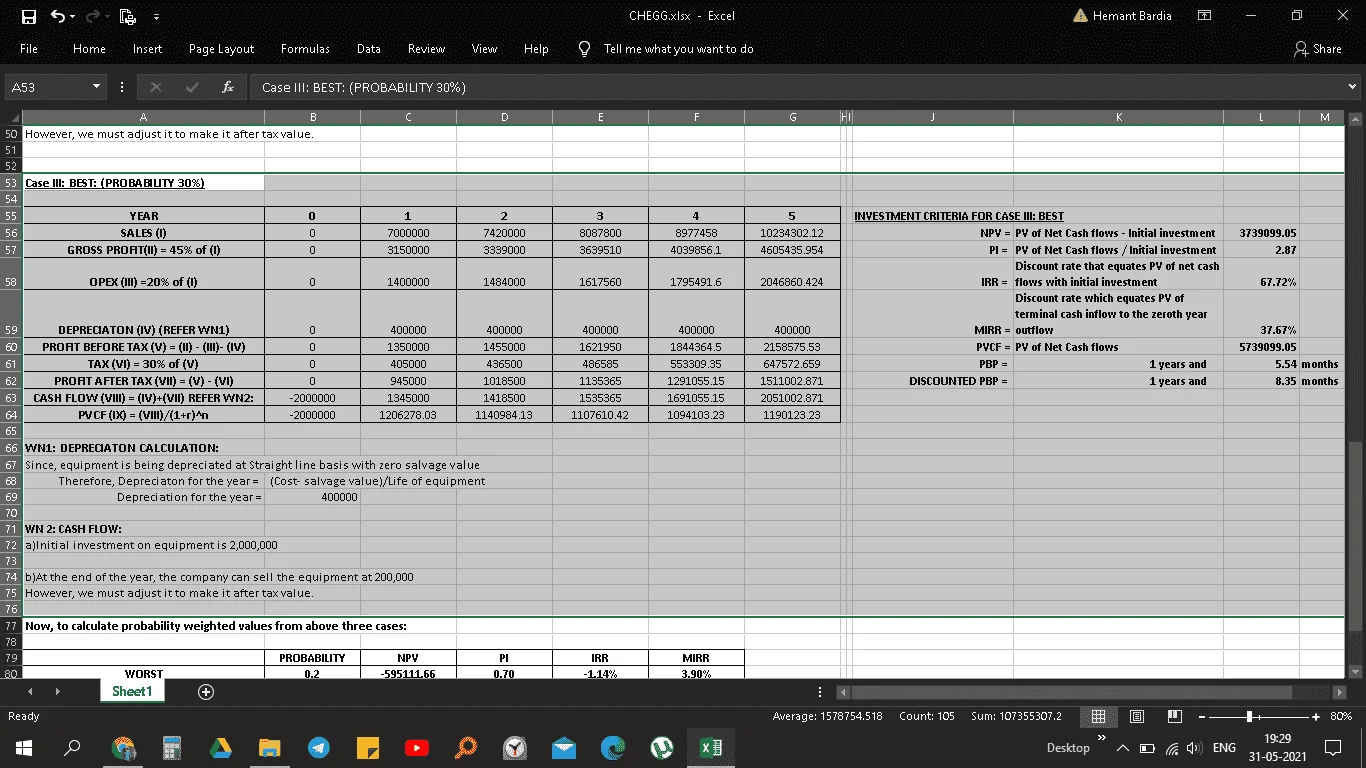
Task: Open File Explorer from the taskbar
Action: (270, 747)
